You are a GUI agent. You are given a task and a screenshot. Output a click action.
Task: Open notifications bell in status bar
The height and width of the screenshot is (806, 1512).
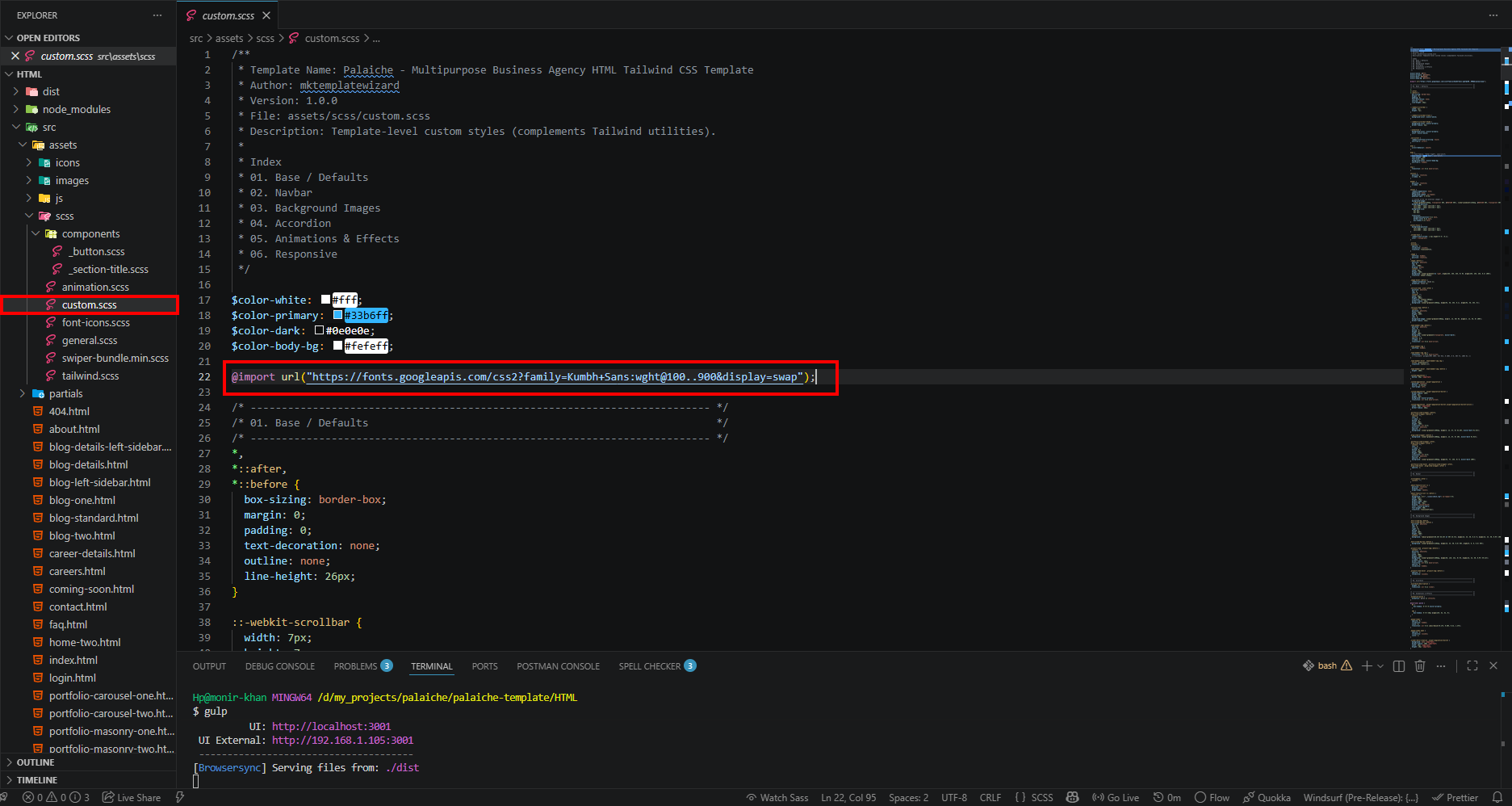tap(1497, 797)
